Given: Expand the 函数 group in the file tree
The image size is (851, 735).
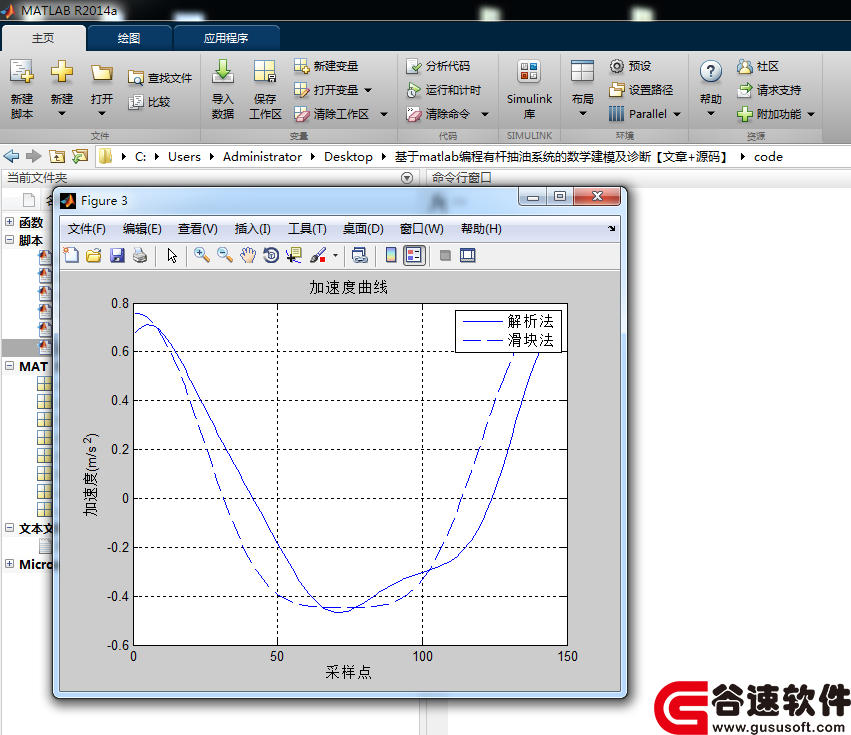Looking at the screenshot, I should [x=9, y=221].
